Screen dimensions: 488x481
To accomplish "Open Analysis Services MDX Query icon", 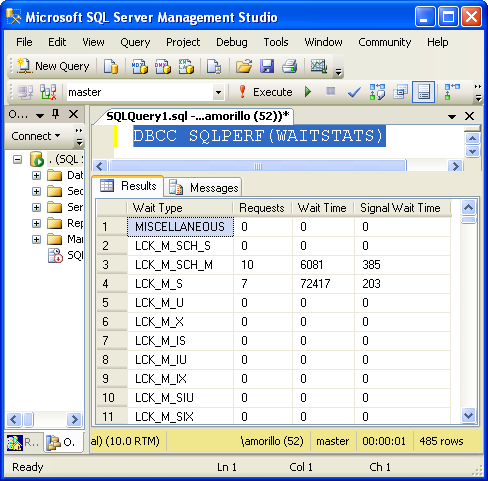I will coord(139,66).
